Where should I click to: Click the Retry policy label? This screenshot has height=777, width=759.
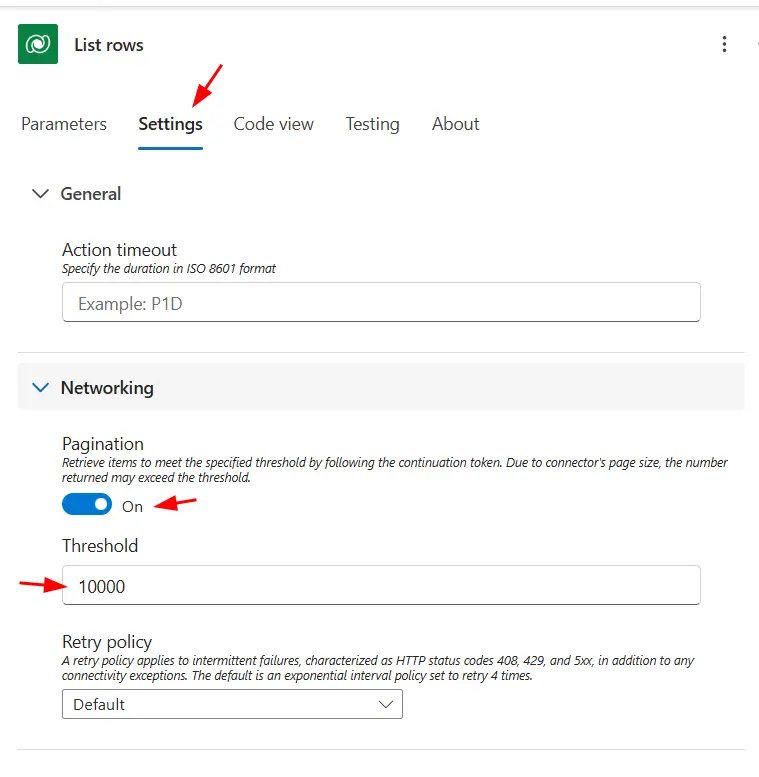pos(107,642)
